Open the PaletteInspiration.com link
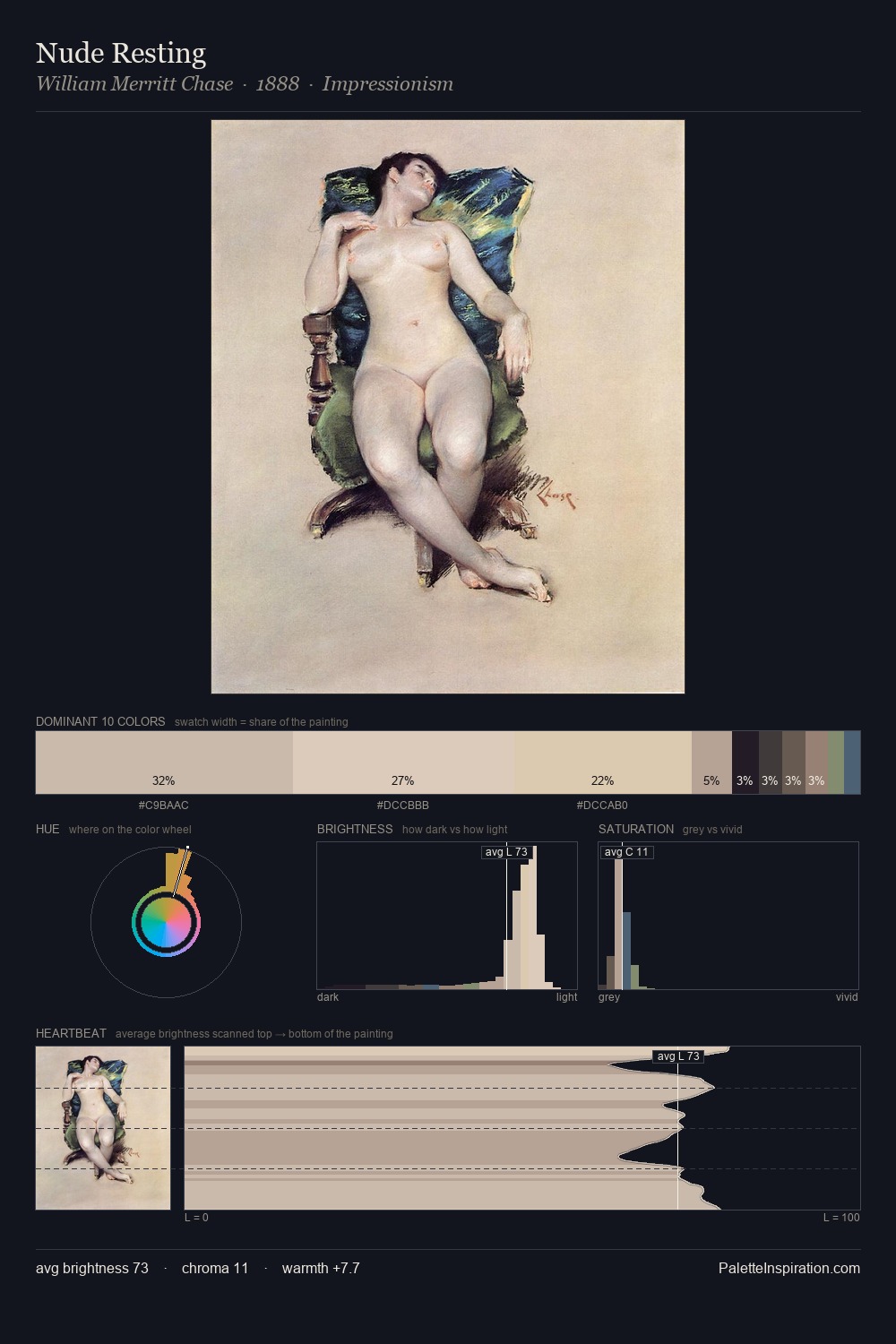This screenshot has width=896, height=1344. 789,1268
